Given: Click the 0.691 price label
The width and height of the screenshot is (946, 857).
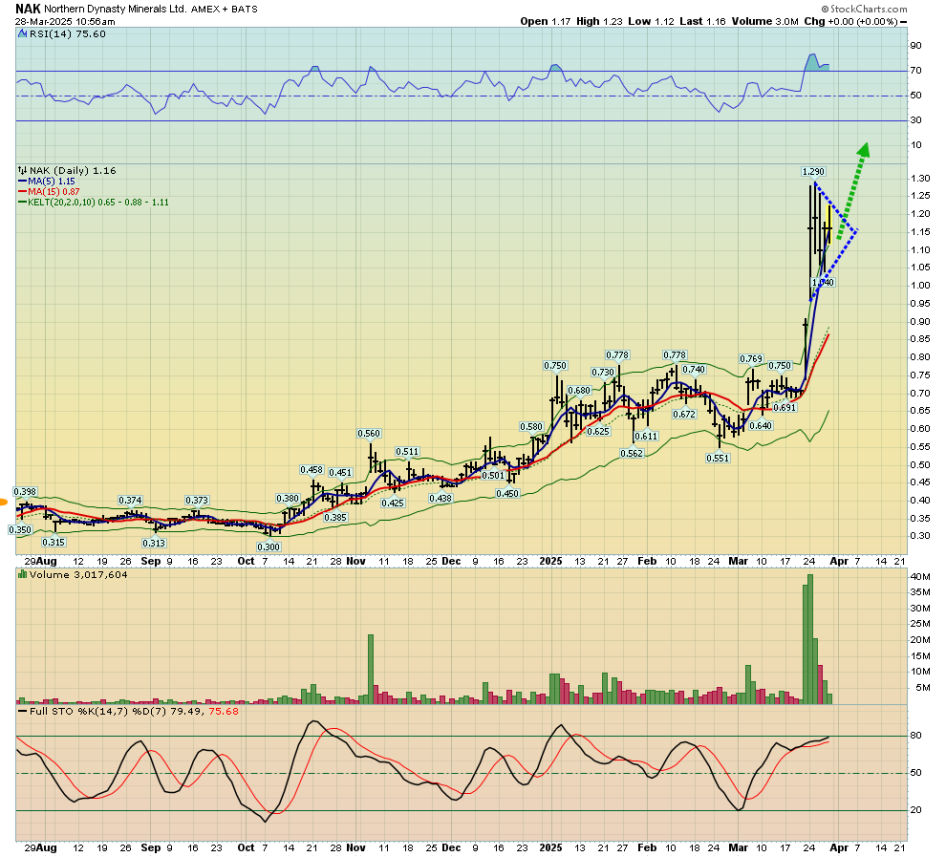Looking at the screenshot, I should point(785,407).
